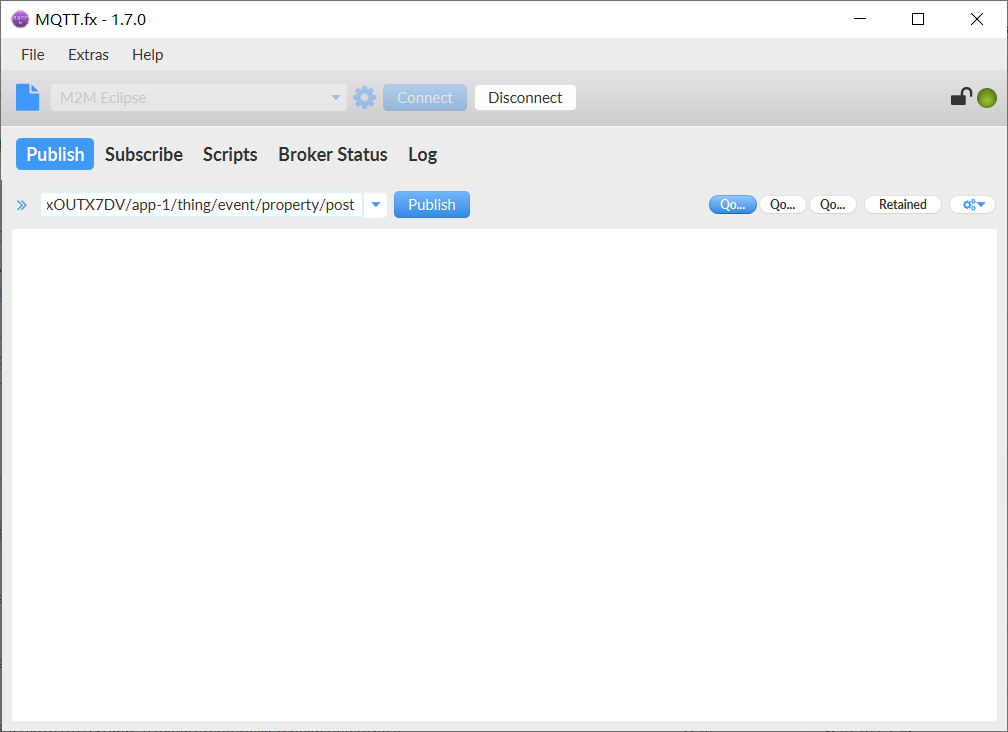Minimize the MQTT.fx window
Image resolution: width=1008 pixels, height=732 pixels.
(860, 19)
